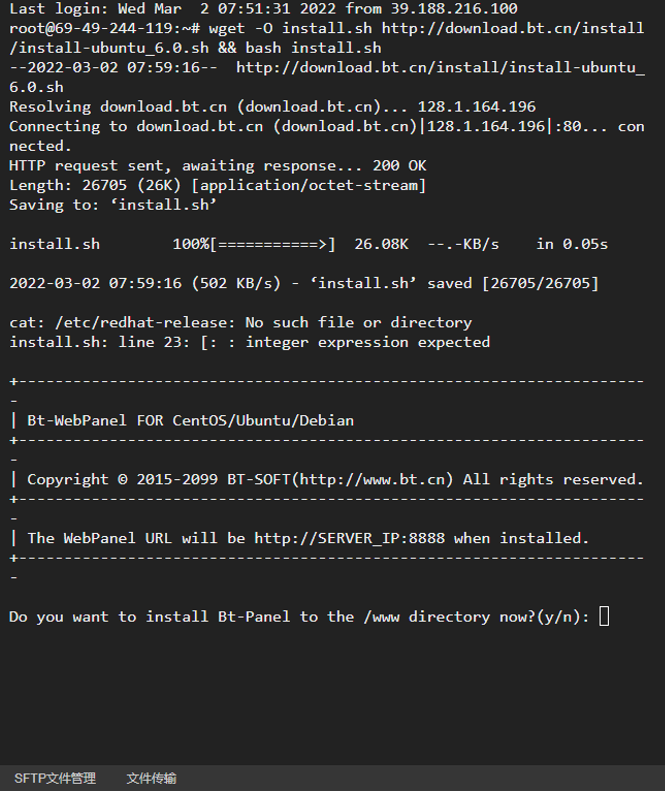Click the terminal cursor after the y/n prompt
This screenshot has height=803, width=665.
click(604, 616)
